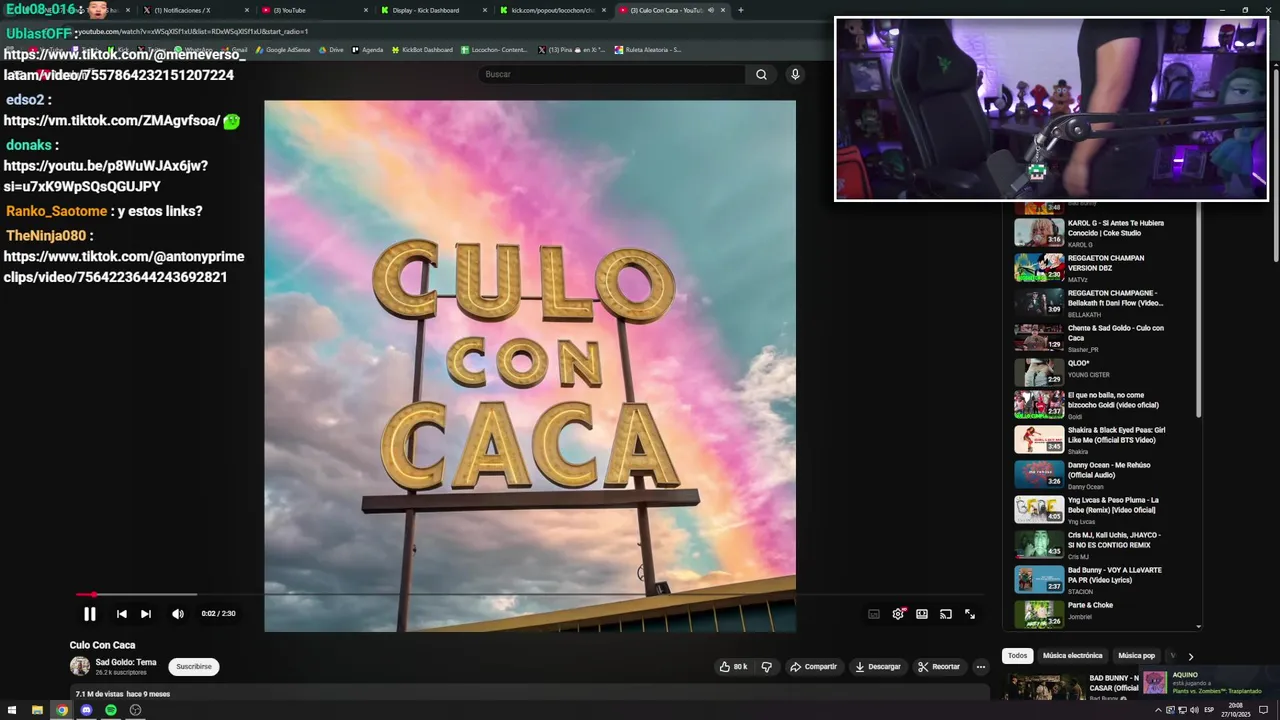This screenshot has height=720, width=1280.
Task: Play Cris MJ SI NO ES CONTIGO REMIX
Action: click(1090, 545)
